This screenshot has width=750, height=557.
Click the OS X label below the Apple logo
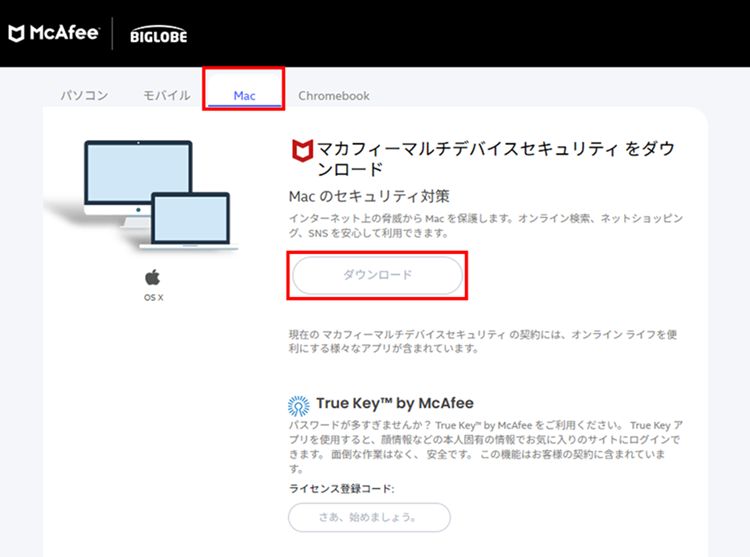(x=153, y=298)
